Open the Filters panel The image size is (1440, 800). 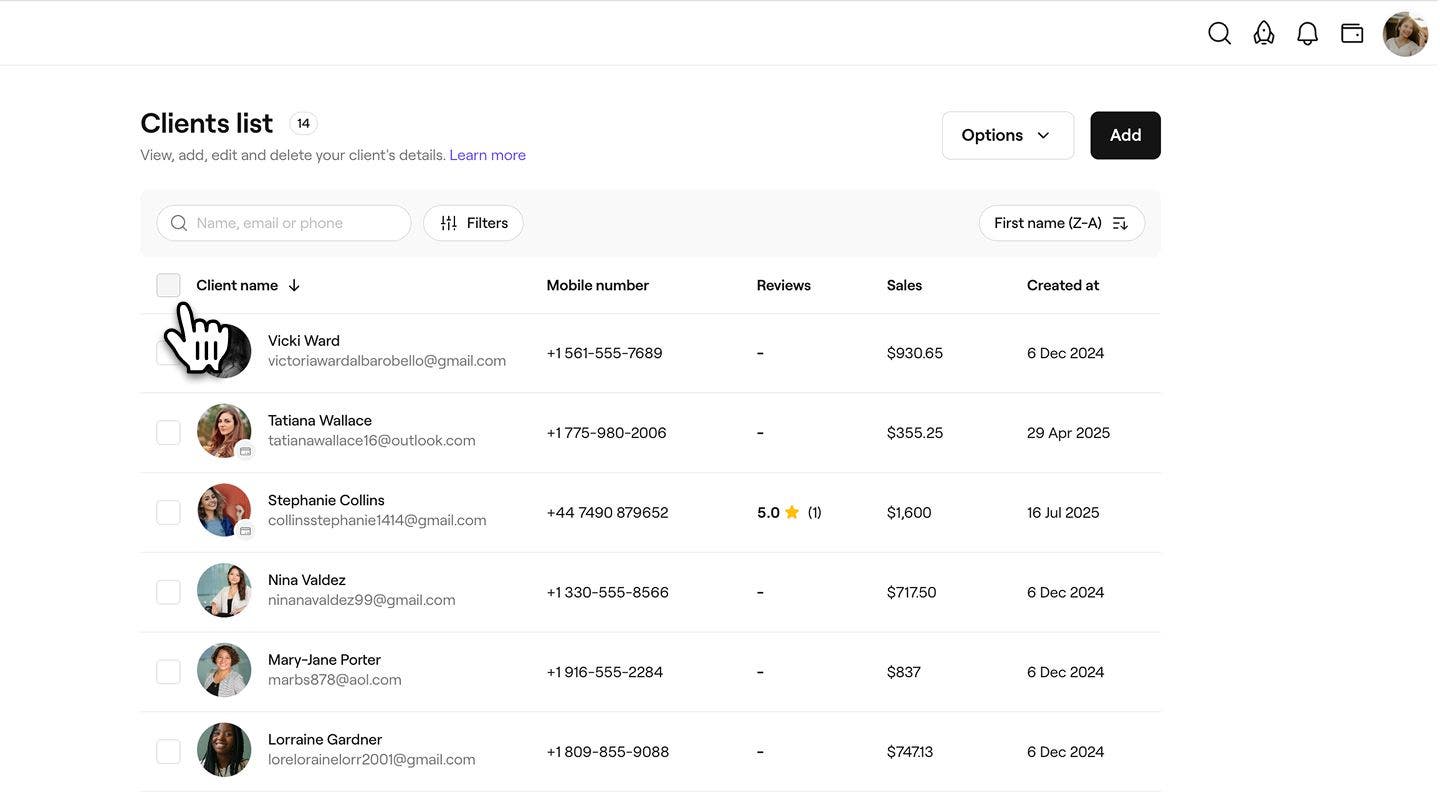pos(473,223)
